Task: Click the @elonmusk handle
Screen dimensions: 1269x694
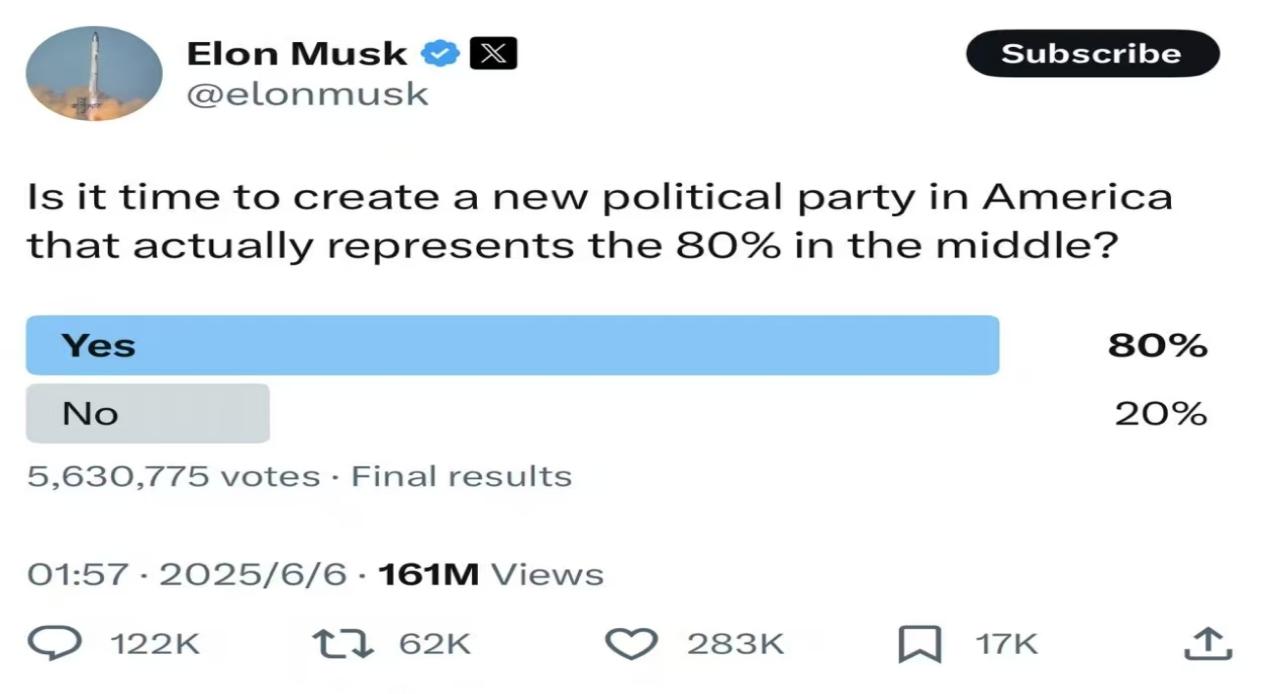Action: (307, 94)
